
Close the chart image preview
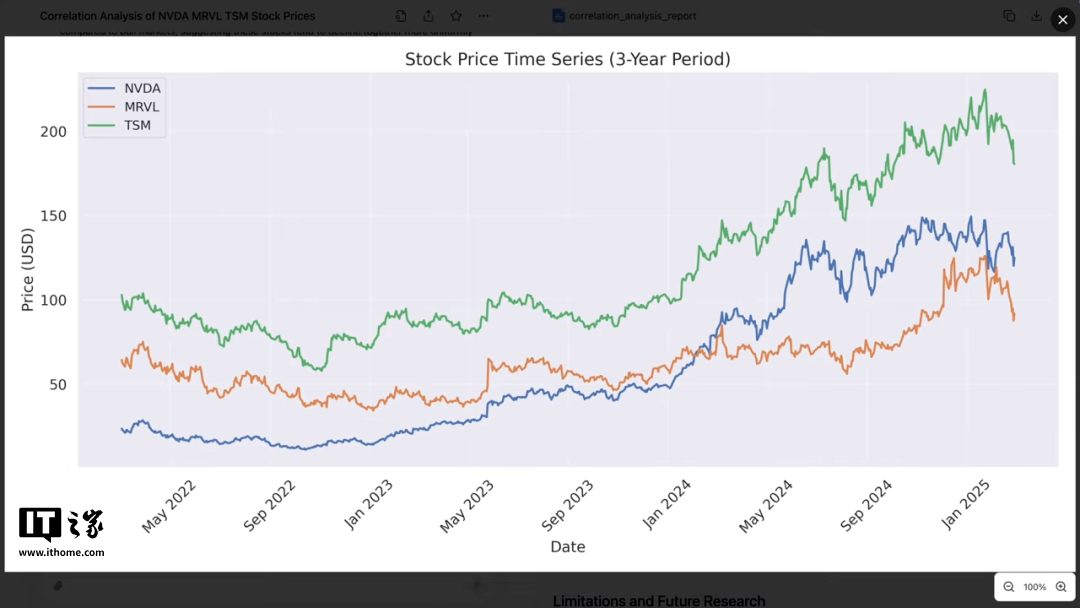coord(1062,19)
